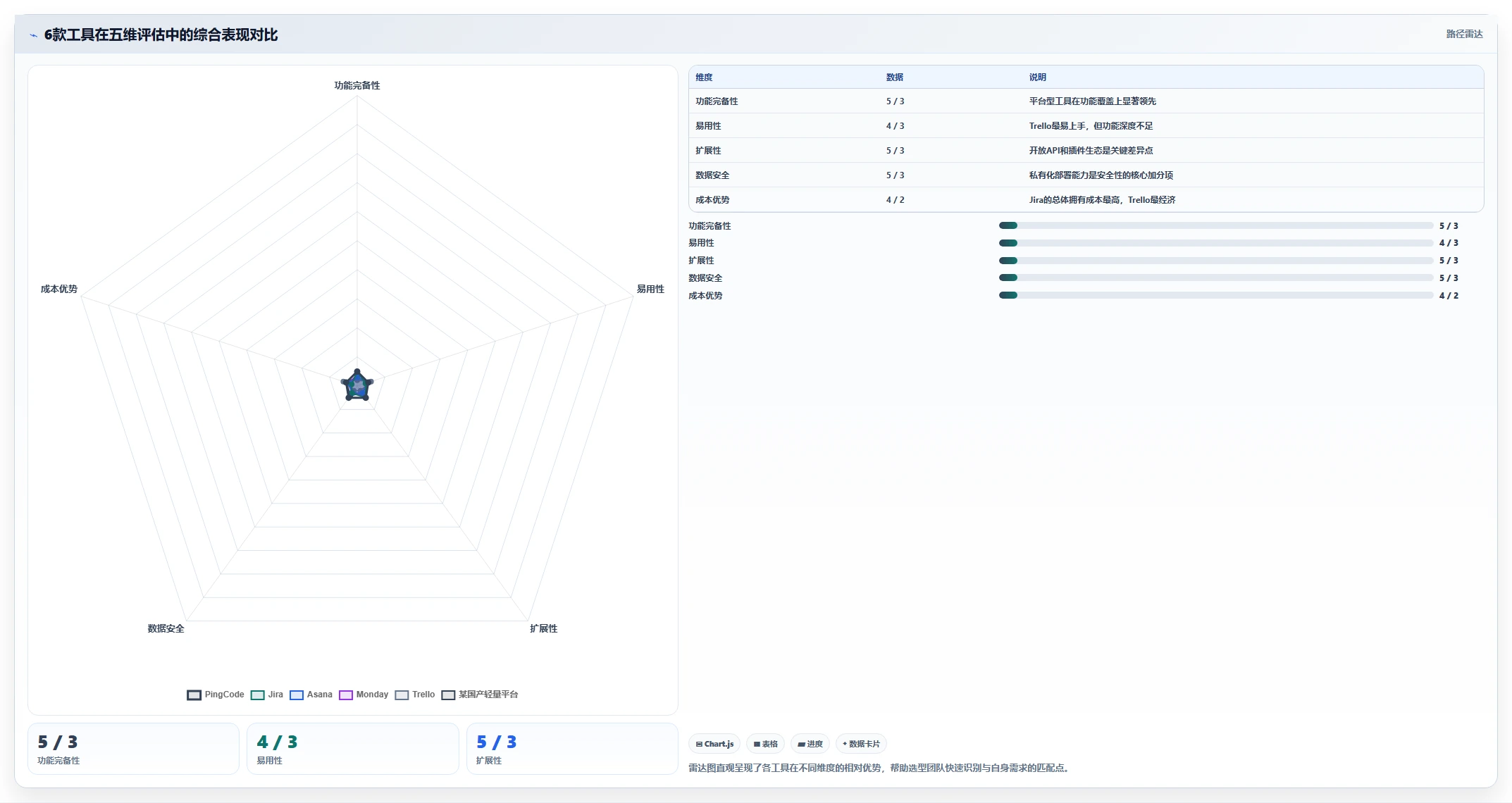Click the 4 / 2 value in table
This screenshot has width=1512, height=803.
(895, 200)
